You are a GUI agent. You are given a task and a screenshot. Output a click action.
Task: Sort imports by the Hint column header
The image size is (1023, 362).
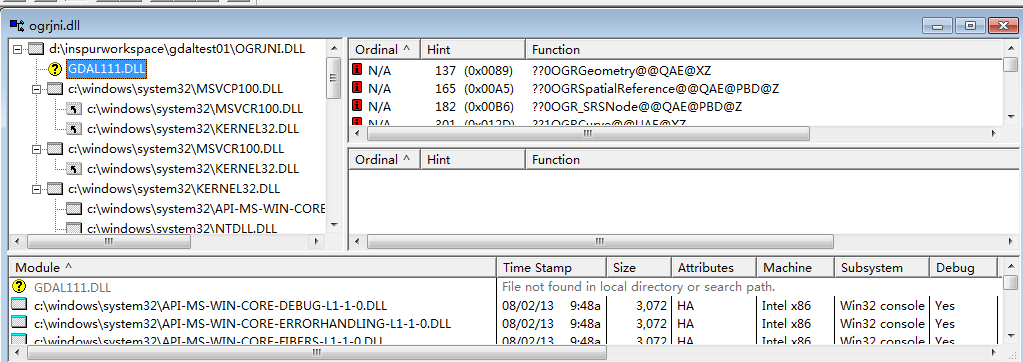point(473,50)
